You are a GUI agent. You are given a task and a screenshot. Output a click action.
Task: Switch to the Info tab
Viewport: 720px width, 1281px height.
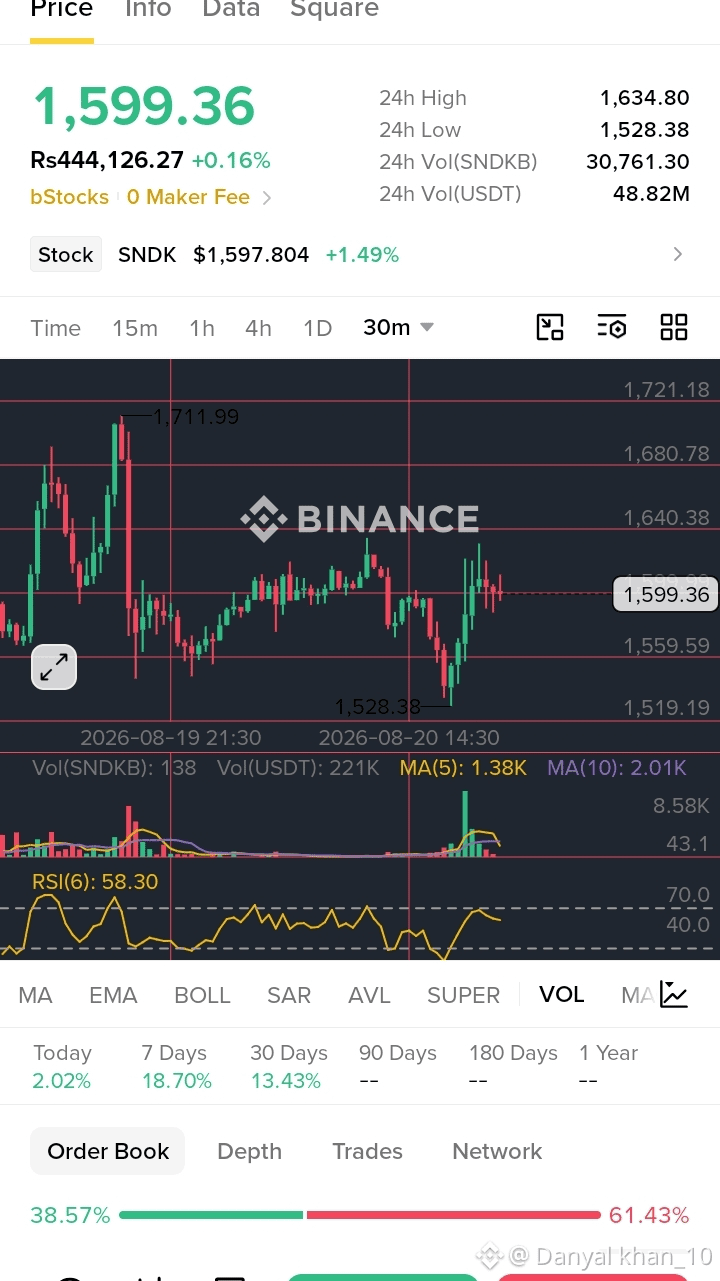(x=148, y=10)
